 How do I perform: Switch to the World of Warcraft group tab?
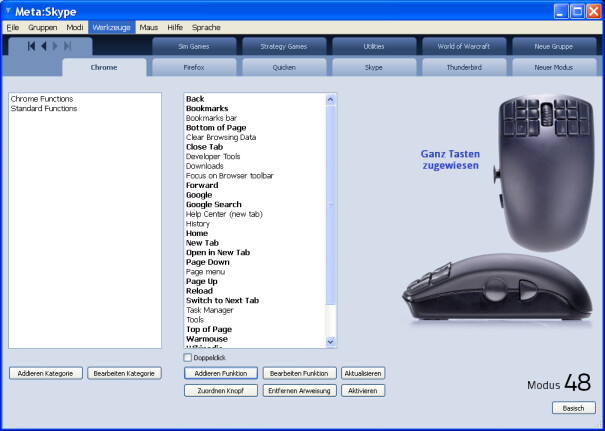coord(464,46)
